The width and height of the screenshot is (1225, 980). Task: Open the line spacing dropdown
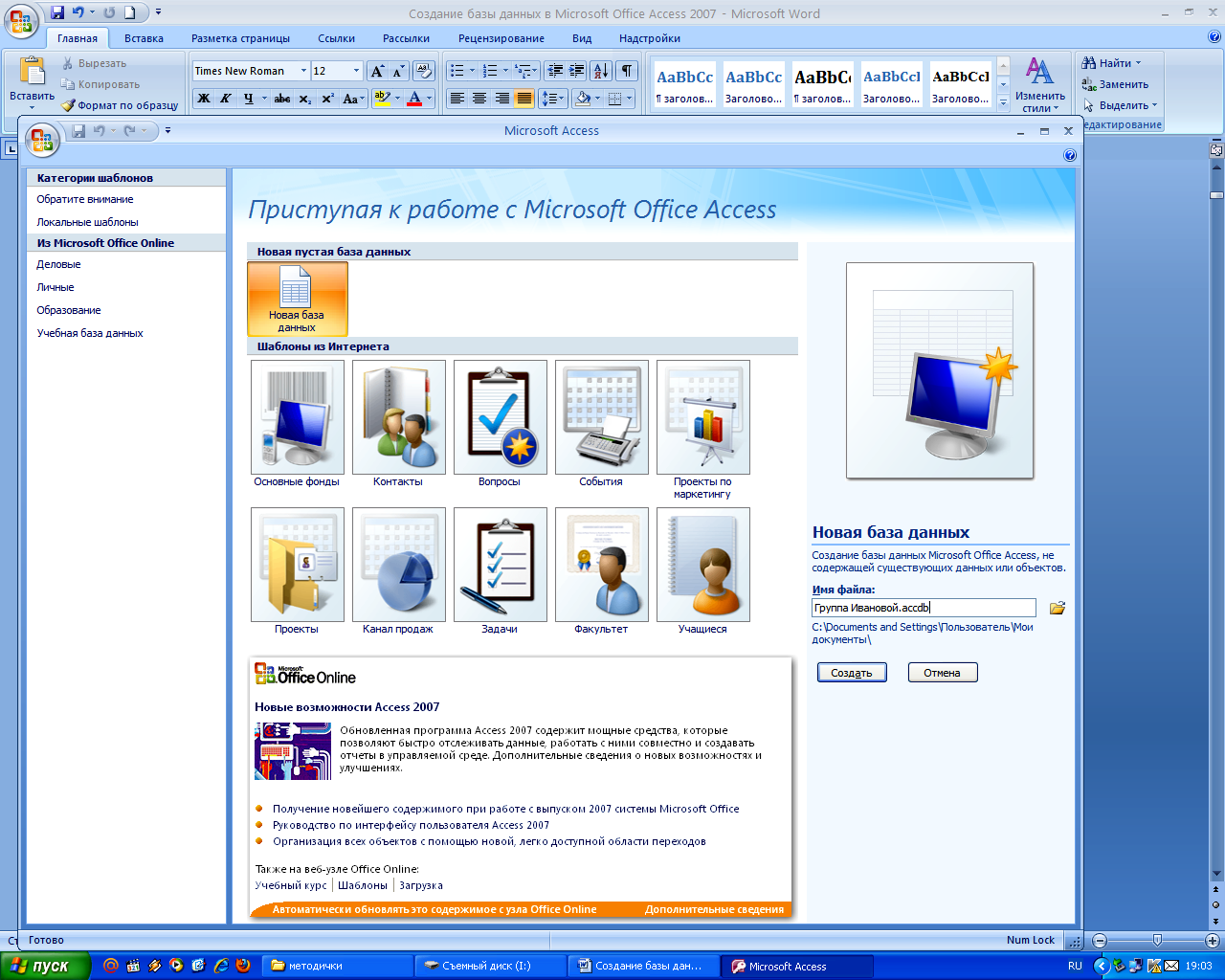553,98
